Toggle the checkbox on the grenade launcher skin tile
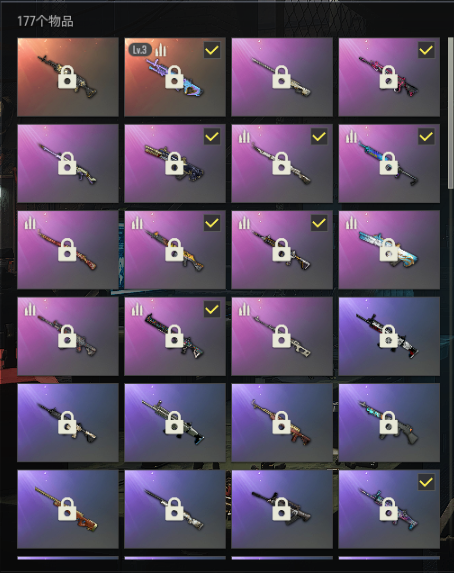 pyautogui.click(x=212, y=137)
